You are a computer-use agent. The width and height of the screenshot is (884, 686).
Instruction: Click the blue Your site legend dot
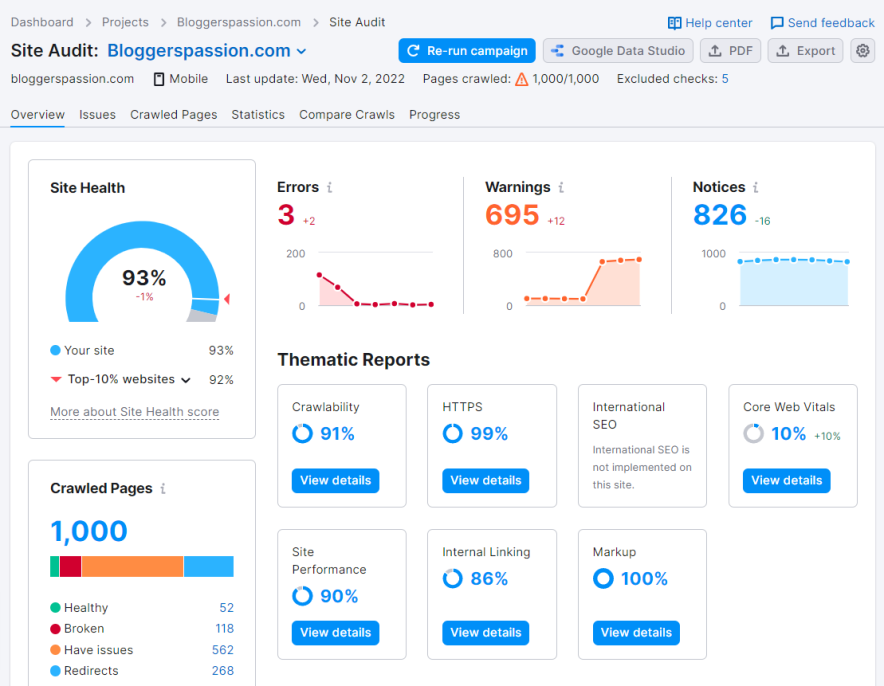click(55, 351)
